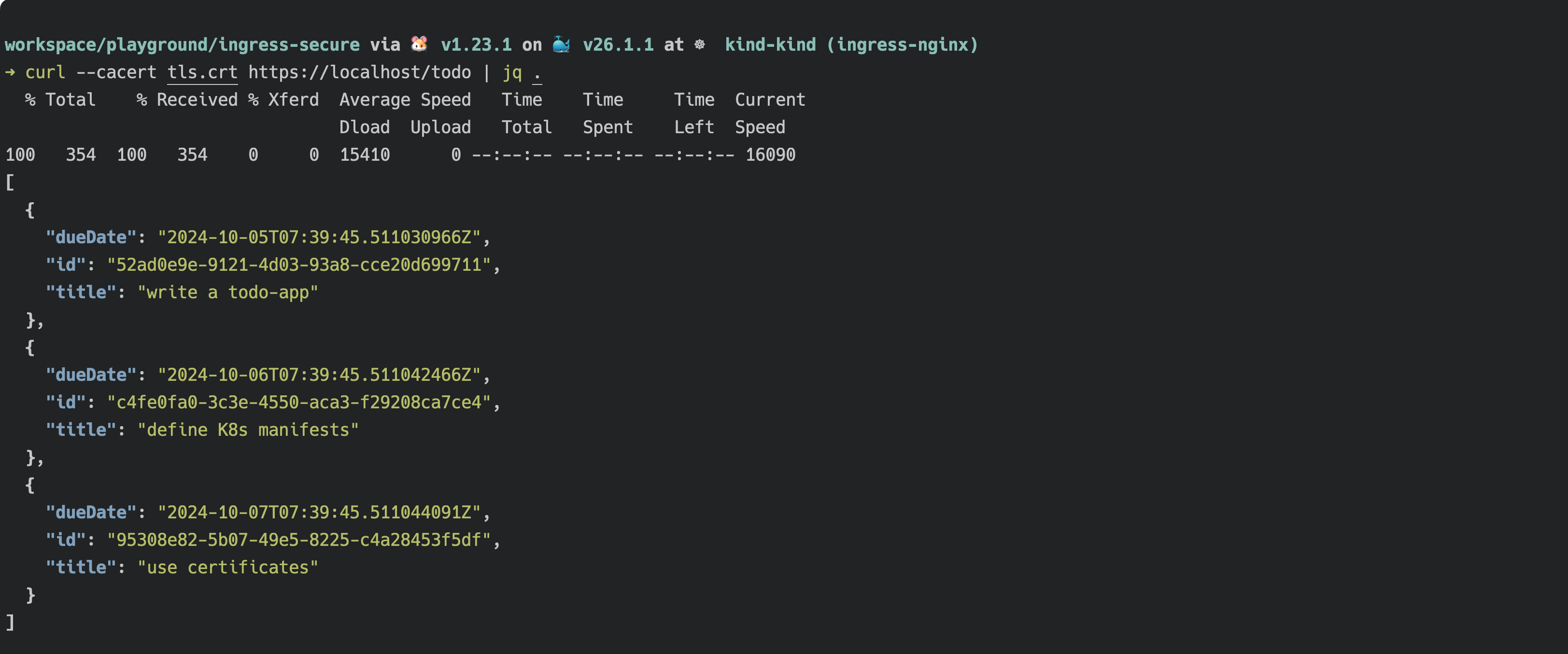Click the "define K8s manifests" title value

(x=248, y=430)
